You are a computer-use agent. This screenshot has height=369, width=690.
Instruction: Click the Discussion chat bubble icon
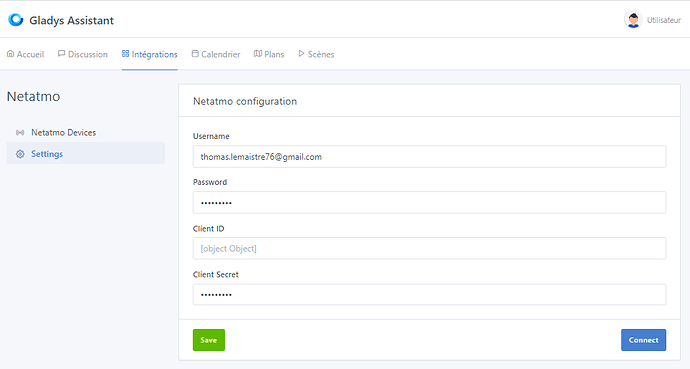click(62, 54)
